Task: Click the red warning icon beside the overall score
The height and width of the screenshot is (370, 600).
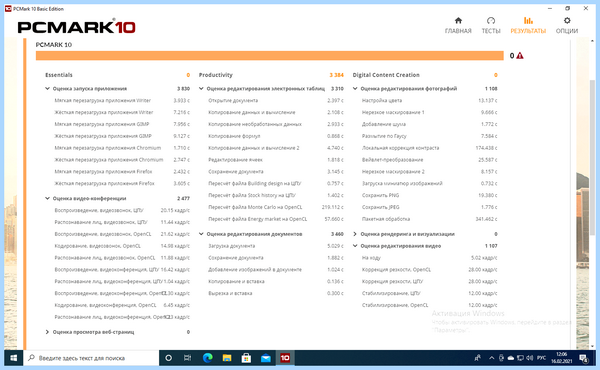Action: click(520, 56)
